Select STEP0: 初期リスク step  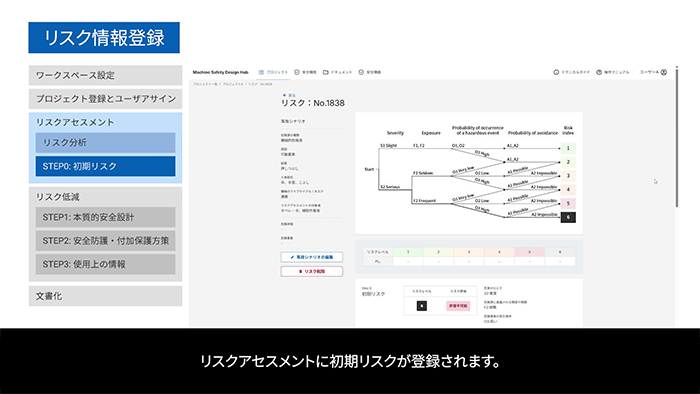point(105,166)
